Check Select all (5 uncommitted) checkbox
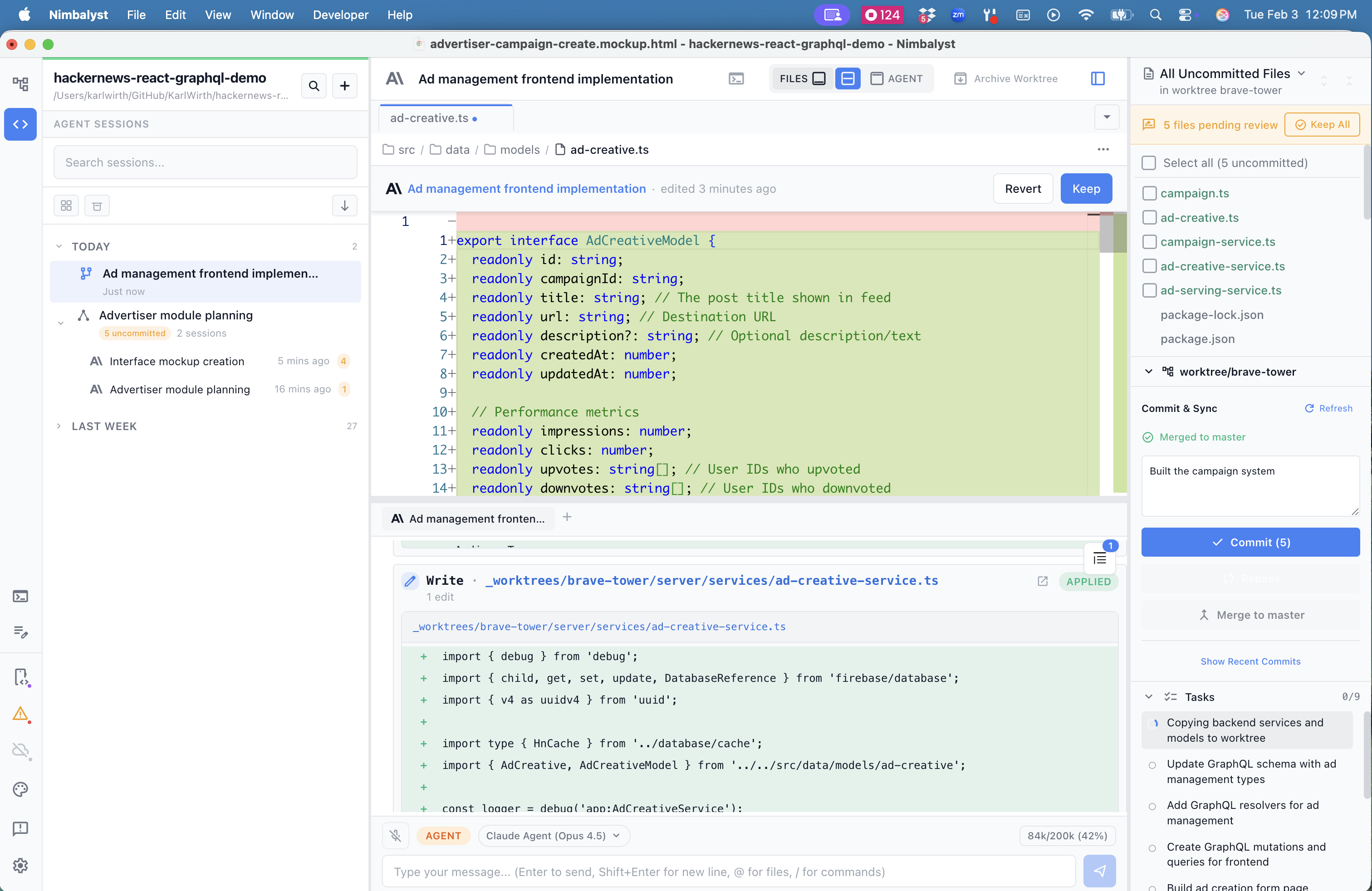Image resolution: width=1372 pixels, height=891 pixels. pos(1148,162)
